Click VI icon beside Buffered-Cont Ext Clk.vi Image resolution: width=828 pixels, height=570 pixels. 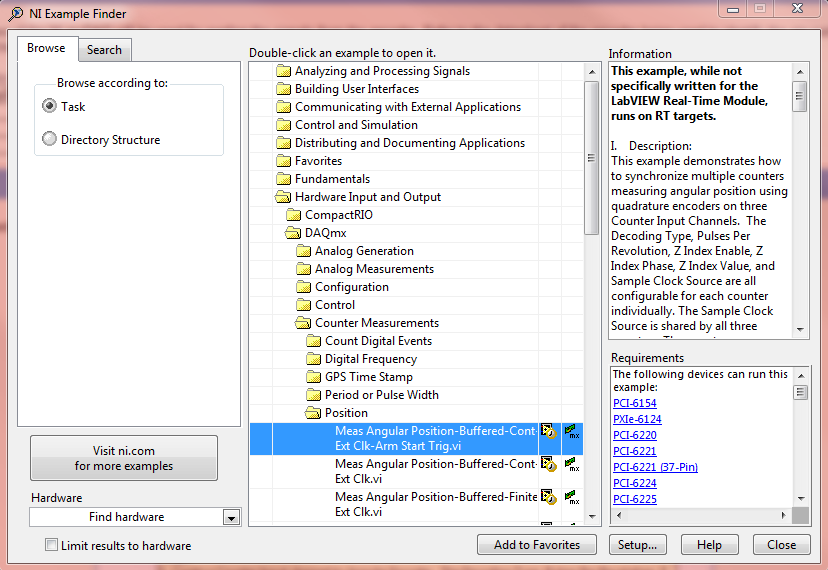(549, 464)
